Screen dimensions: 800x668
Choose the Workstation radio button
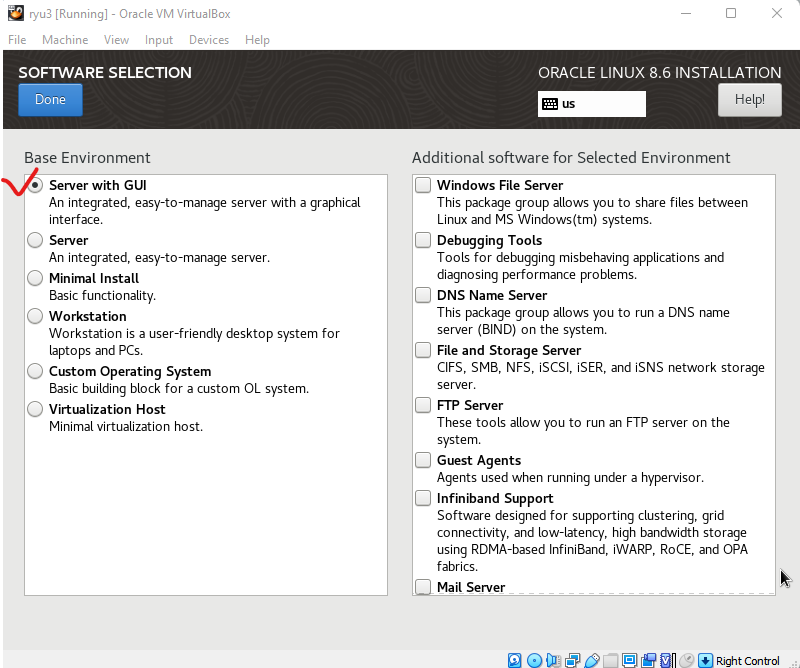pyautogui.click(x=35, y=316)
